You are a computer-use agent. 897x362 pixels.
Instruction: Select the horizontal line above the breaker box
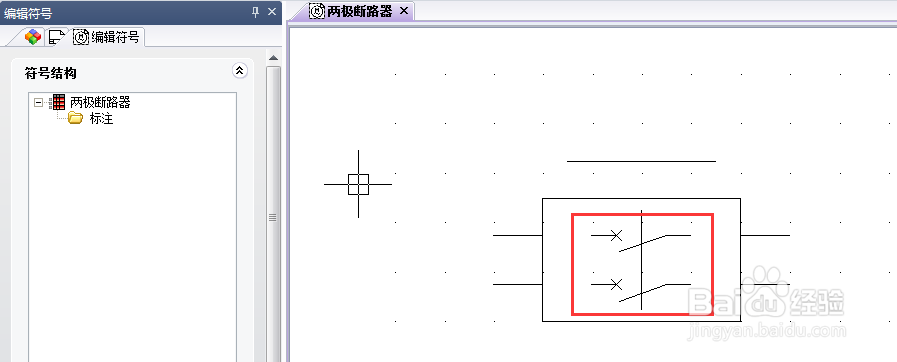[641, 161]
